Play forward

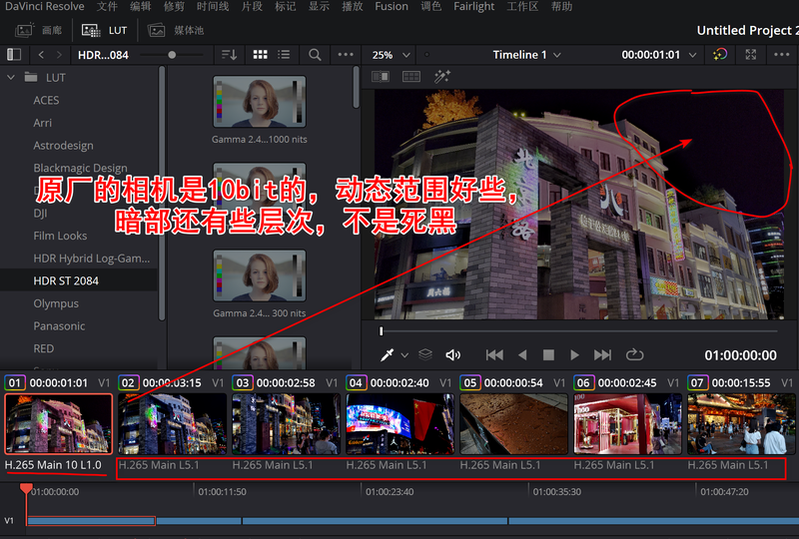pos(574,355)
